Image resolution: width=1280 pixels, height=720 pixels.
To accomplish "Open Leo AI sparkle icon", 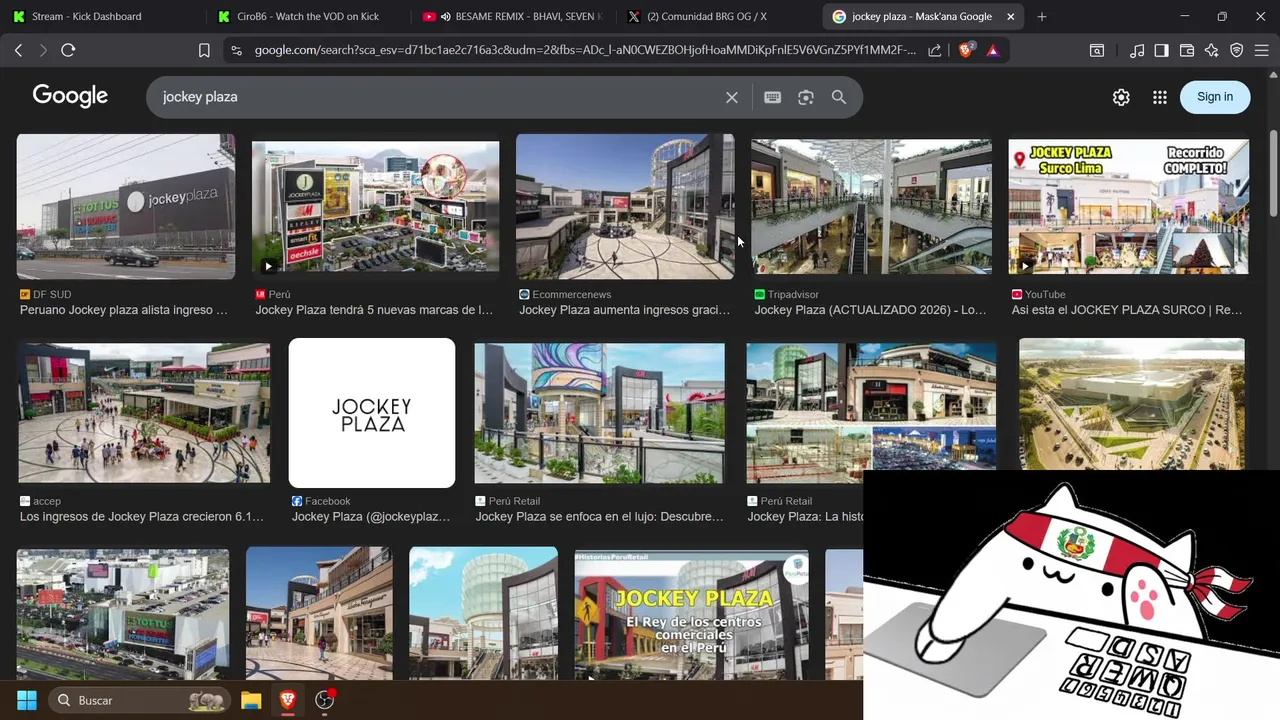I will pyautogui.click(x=1211, y=50).
